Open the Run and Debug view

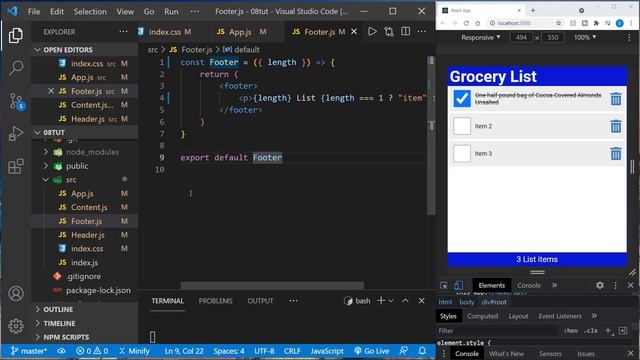pos(16,133)
